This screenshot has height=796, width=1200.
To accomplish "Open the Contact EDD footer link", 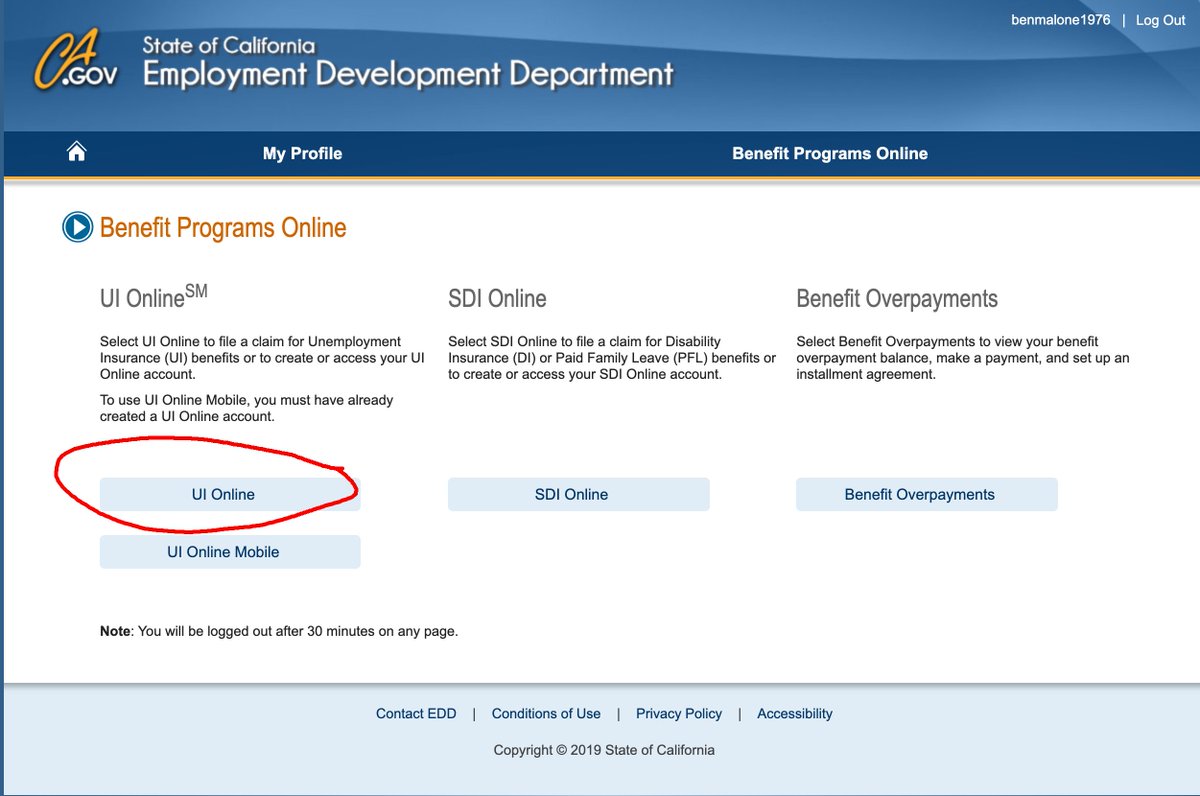I will [416, 713].
